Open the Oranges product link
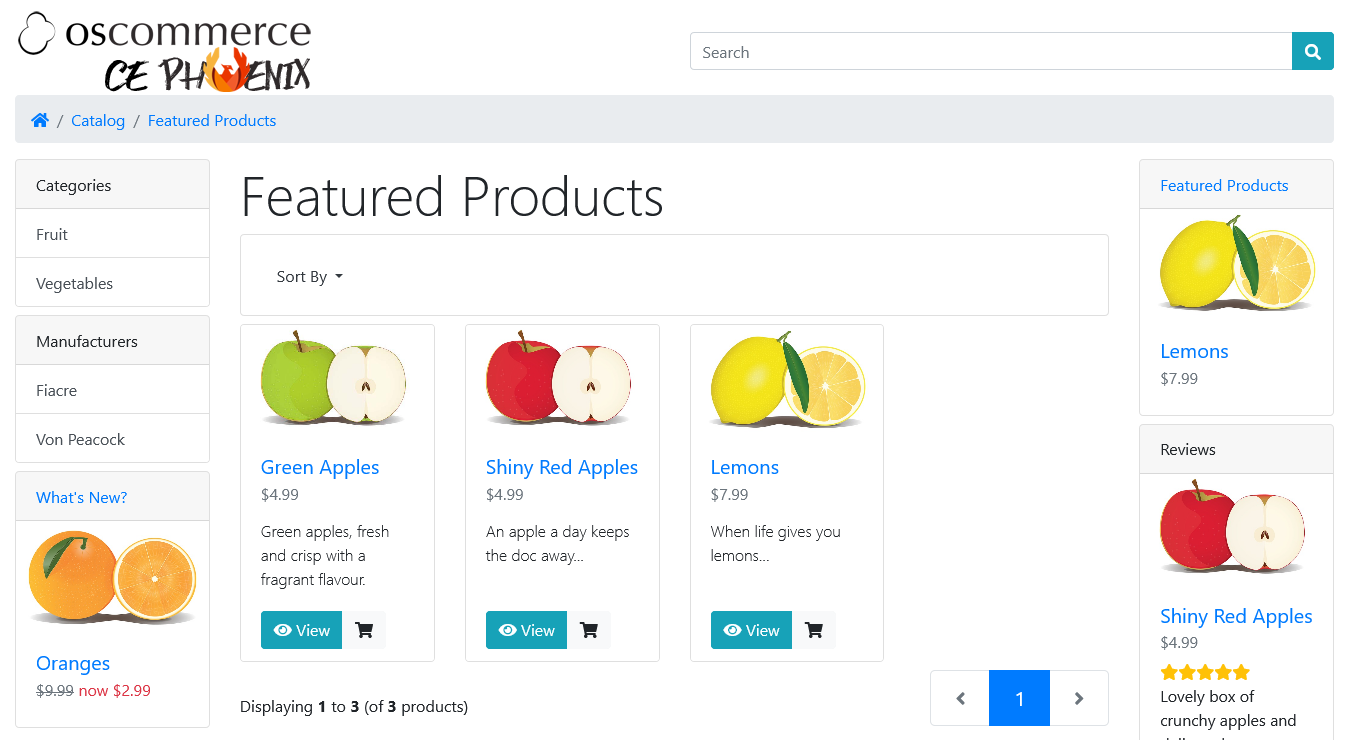The image size is (1349, 740). pos(73,663)
